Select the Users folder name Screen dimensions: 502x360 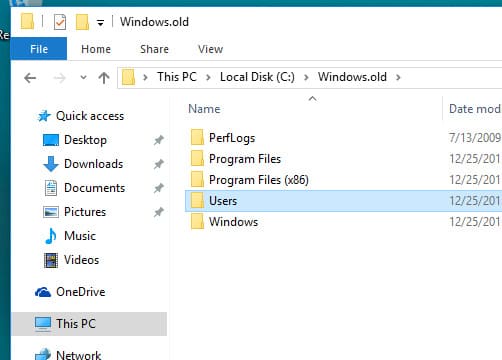tap(223, 201)
